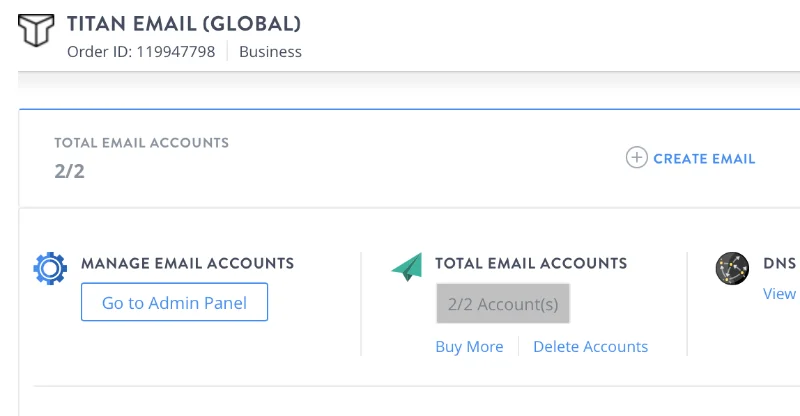Click the Titan Email logo icon
The width and height of the screenshot is (800, 416).
[x=36, y=30]
